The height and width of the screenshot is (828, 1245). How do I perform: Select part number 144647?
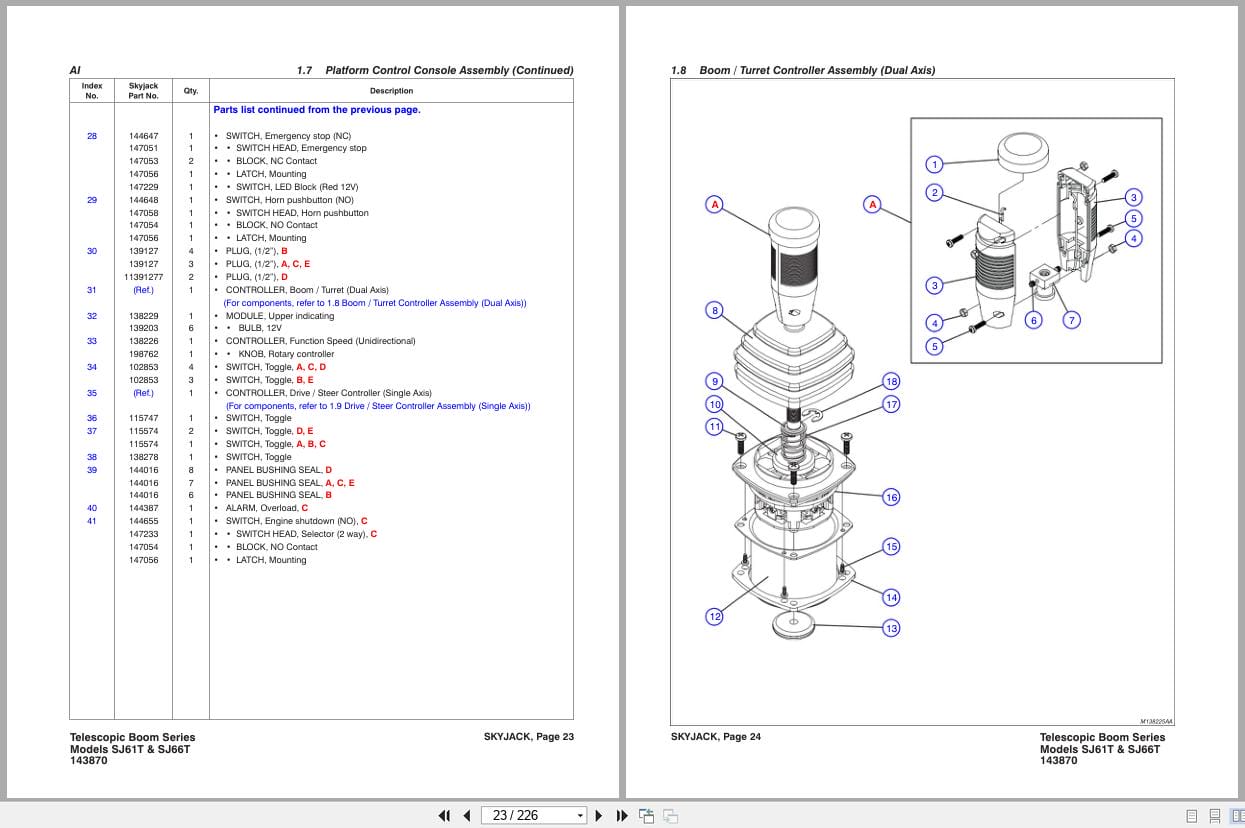click(x=143, y=136)
